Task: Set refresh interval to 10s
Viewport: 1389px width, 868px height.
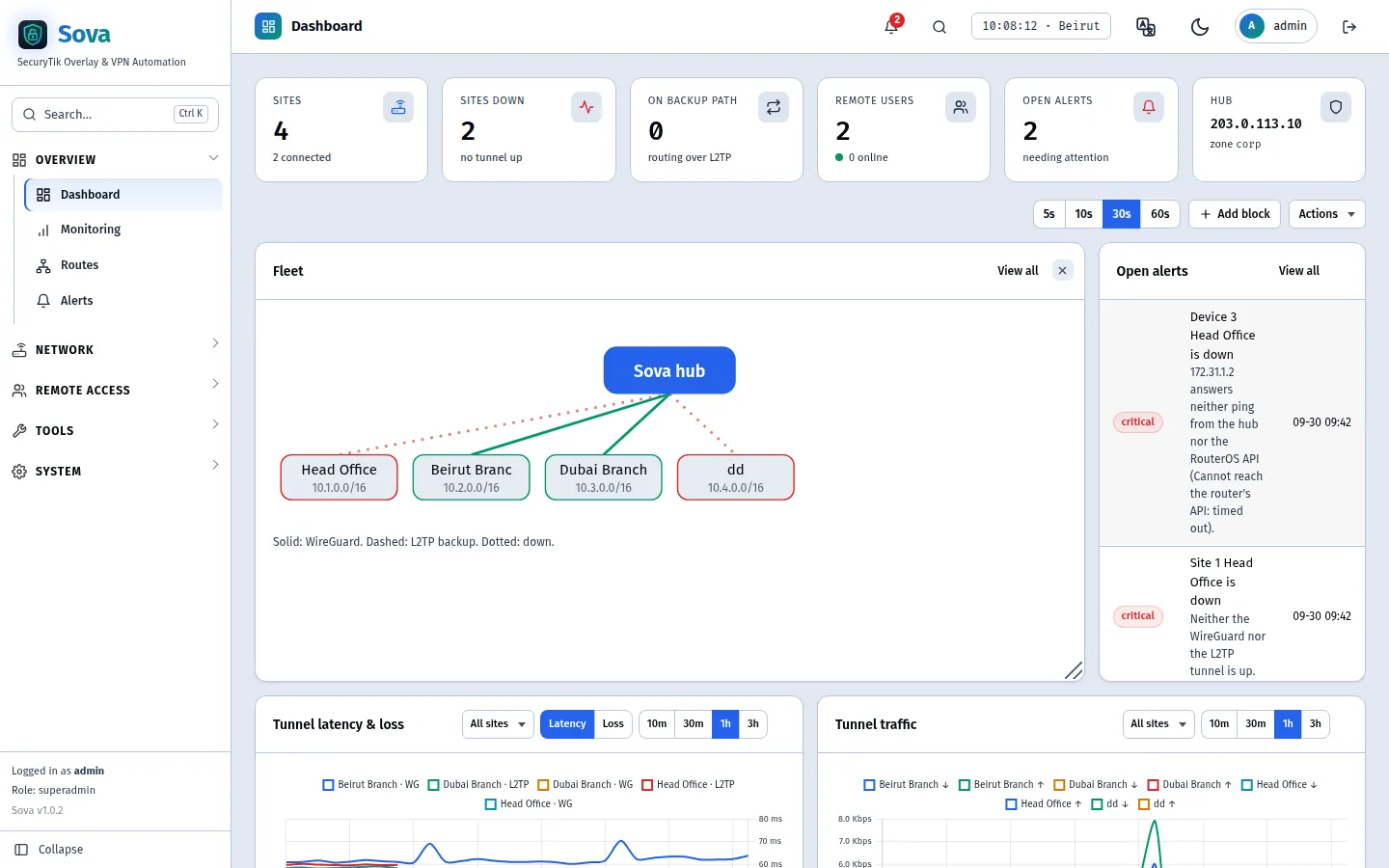Action: click(1083, 214)
